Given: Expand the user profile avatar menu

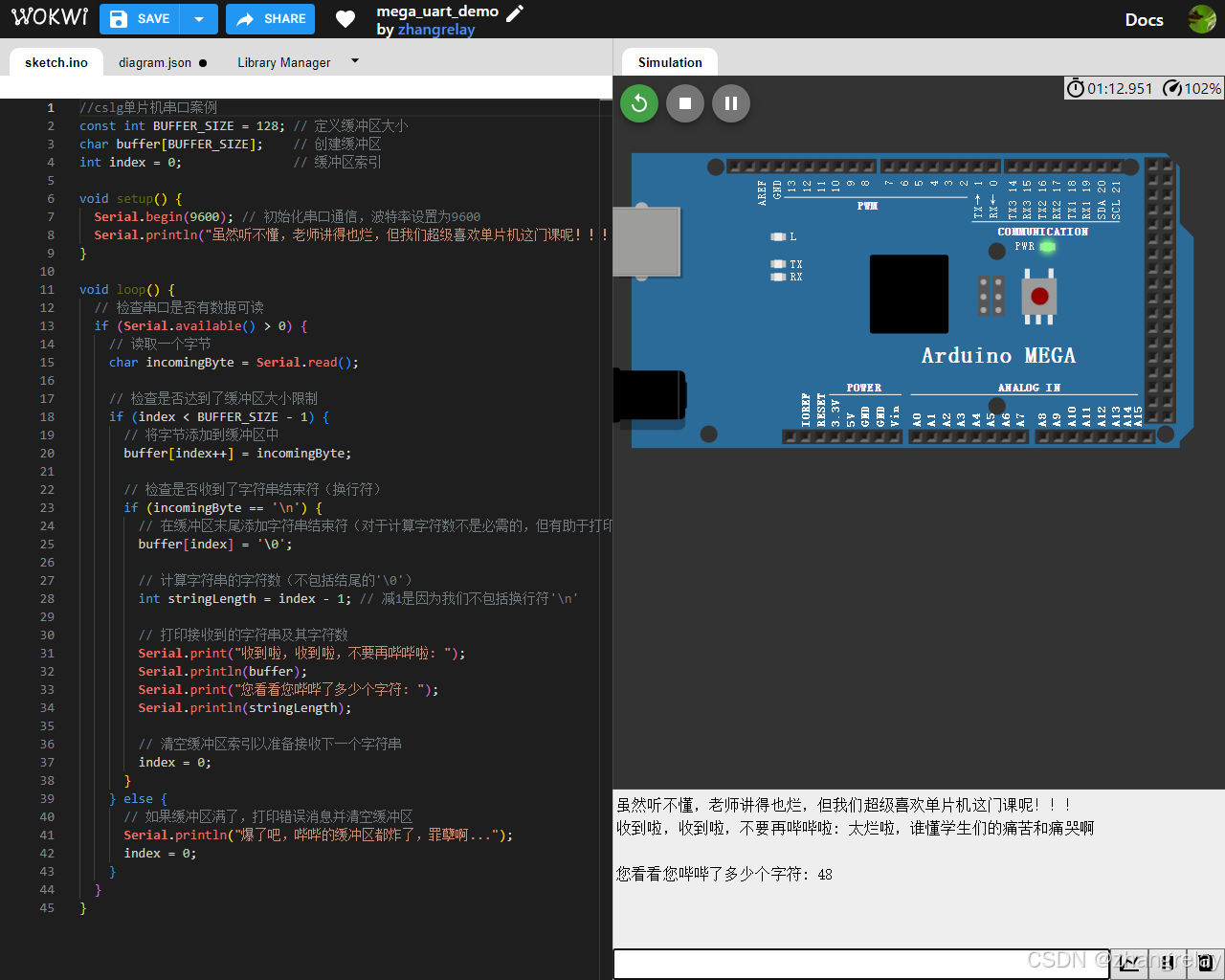Looking at the screenshot, I should tap(1202, 18).
